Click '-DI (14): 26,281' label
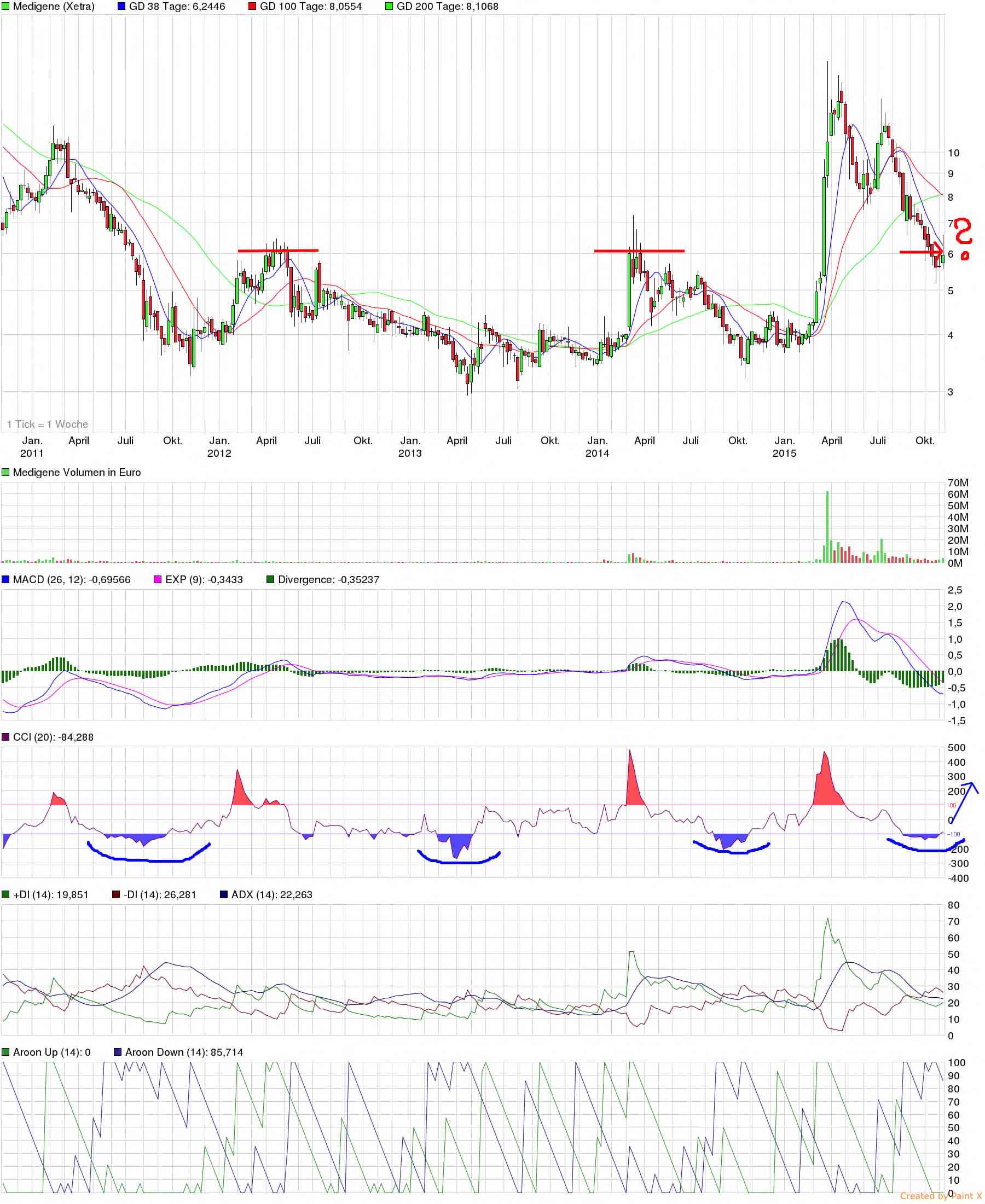The width and height of the screenshot is (985, 1204). point(160,895)
